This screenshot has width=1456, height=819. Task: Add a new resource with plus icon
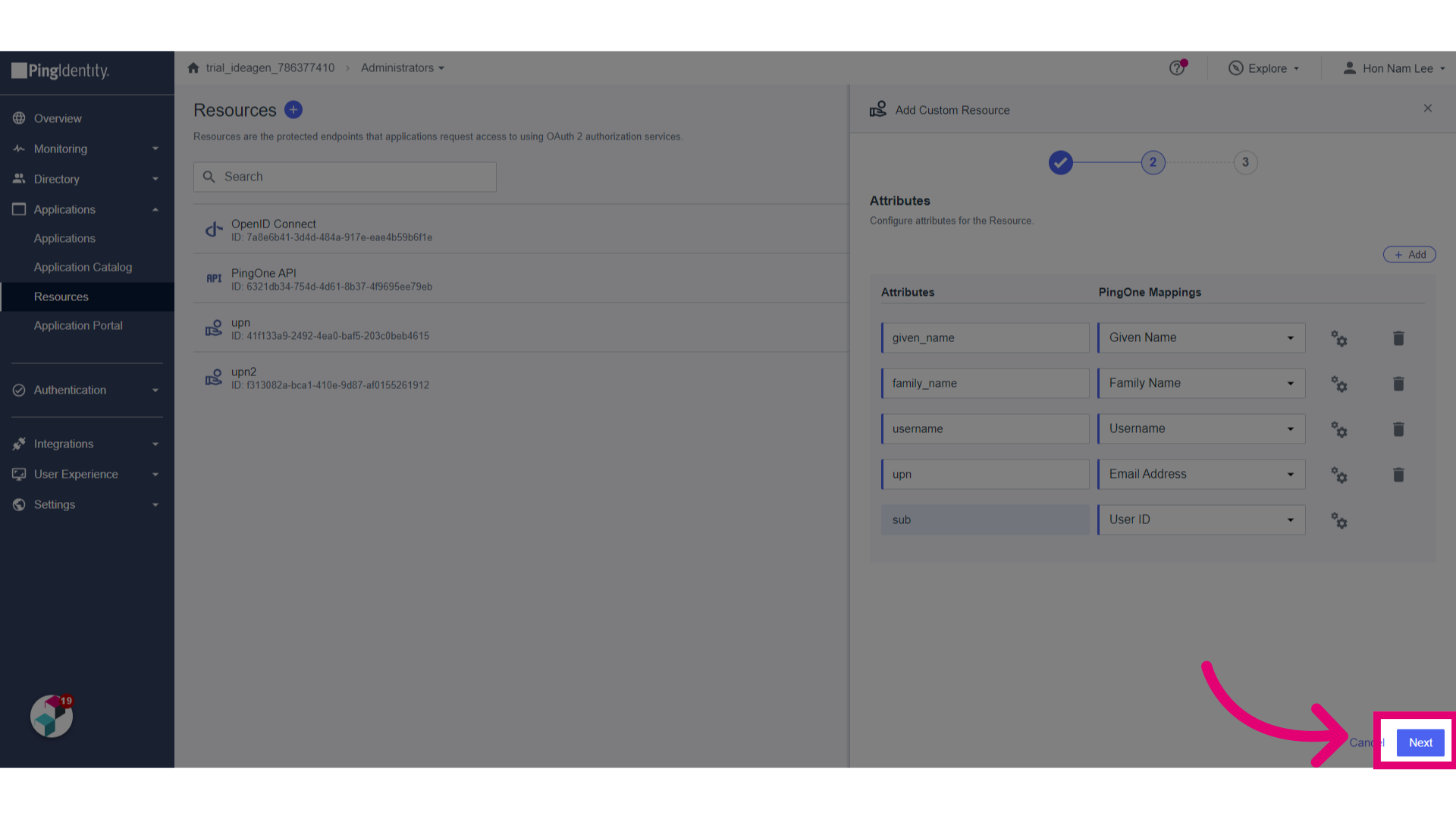click(x=293, y=110)
